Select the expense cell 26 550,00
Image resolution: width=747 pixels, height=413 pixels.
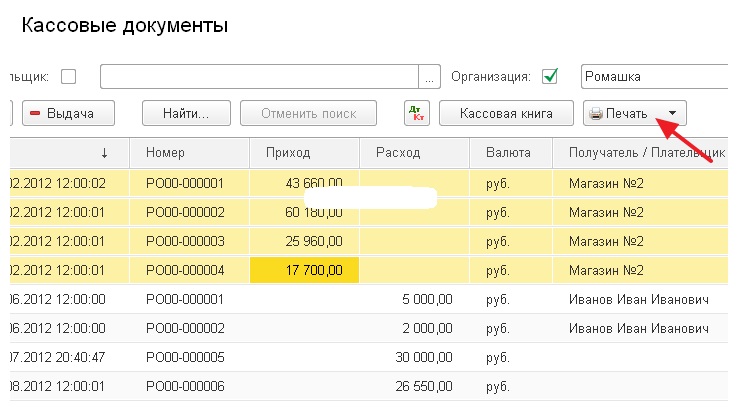tap(414, 386)
